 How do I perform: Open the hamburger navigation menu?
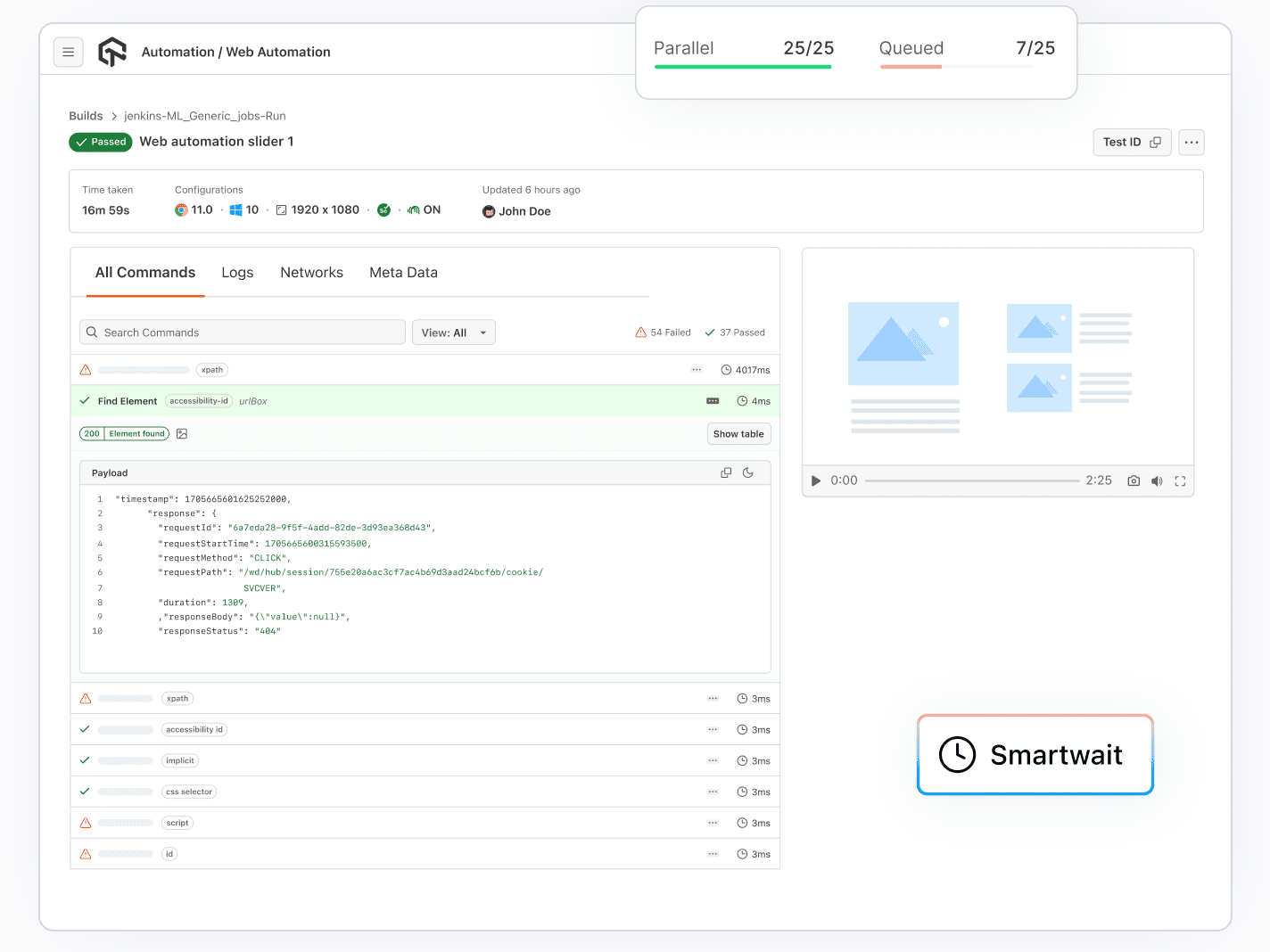[69, 52]
